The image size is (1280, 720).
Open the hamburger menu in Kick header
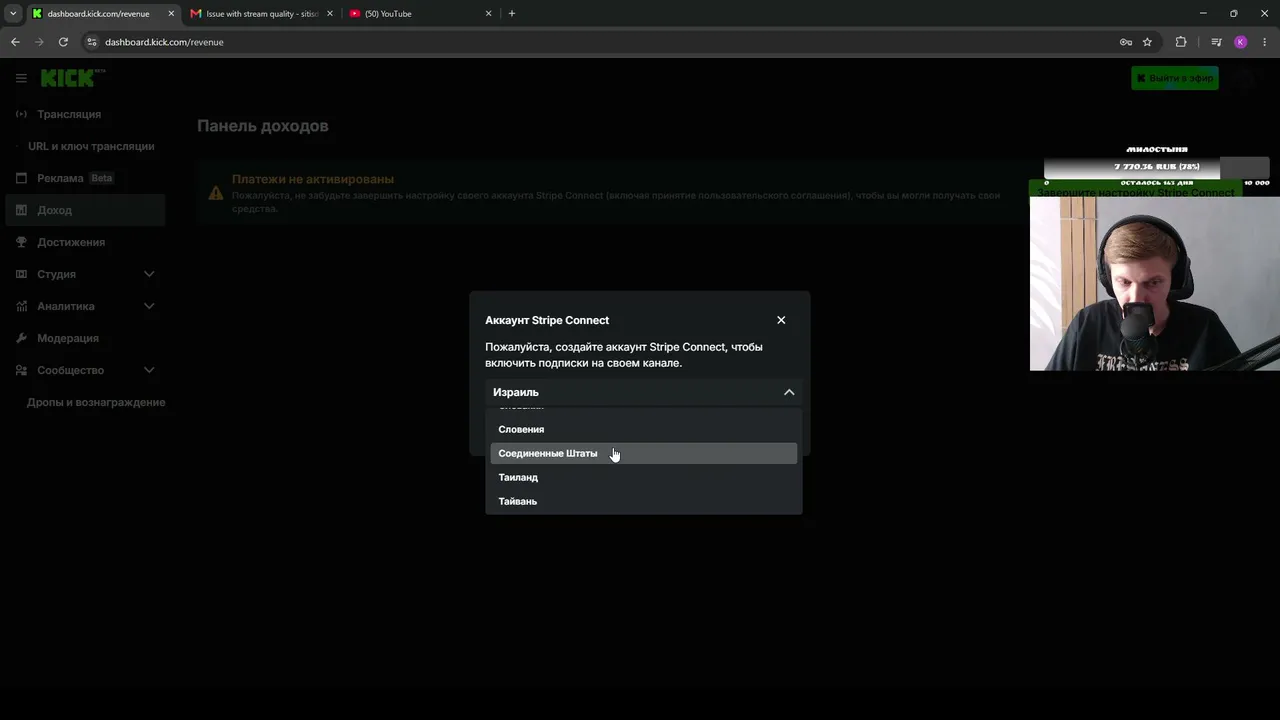21,78
